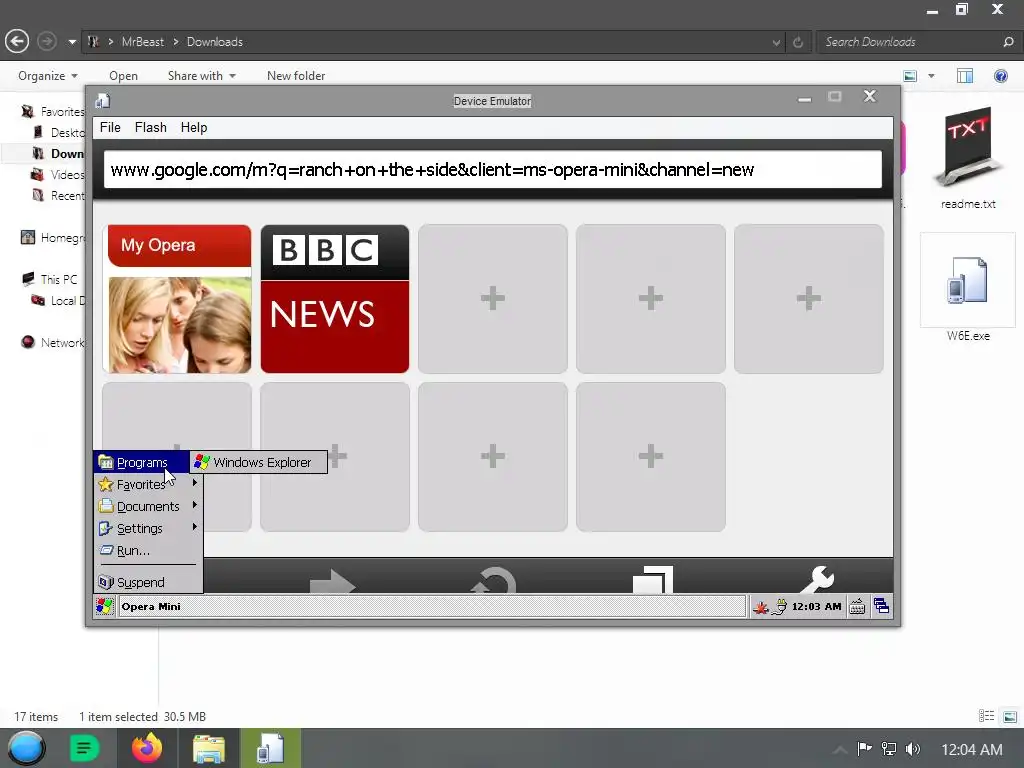1024x768 pixels.
Task: Expand the view options dropdown arrow
Action: [931, 76]
